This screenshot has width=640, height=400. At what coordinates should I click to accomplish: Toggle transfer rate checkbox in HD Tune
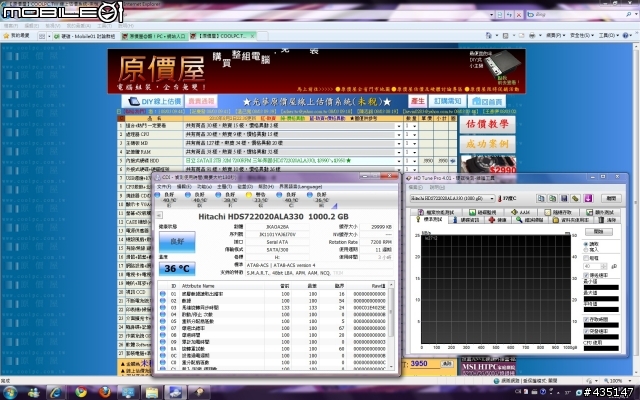(x=587, y=276)
